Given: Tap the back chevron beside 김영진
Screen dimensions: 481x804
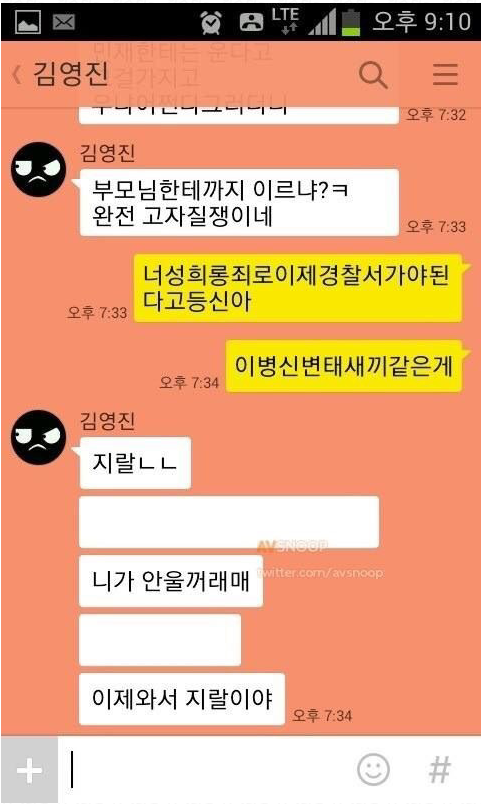Looking at the screenshot, I should (x=17, y=75).
